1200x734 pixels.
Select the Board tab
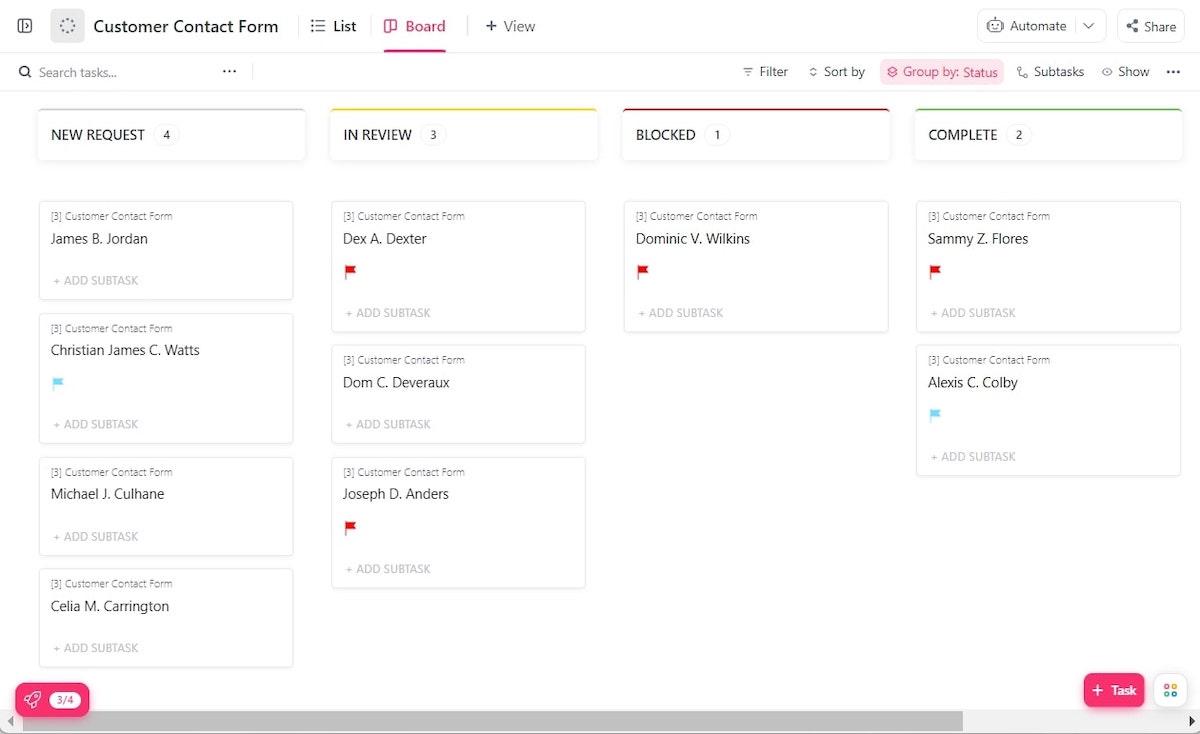pos(415,26)
